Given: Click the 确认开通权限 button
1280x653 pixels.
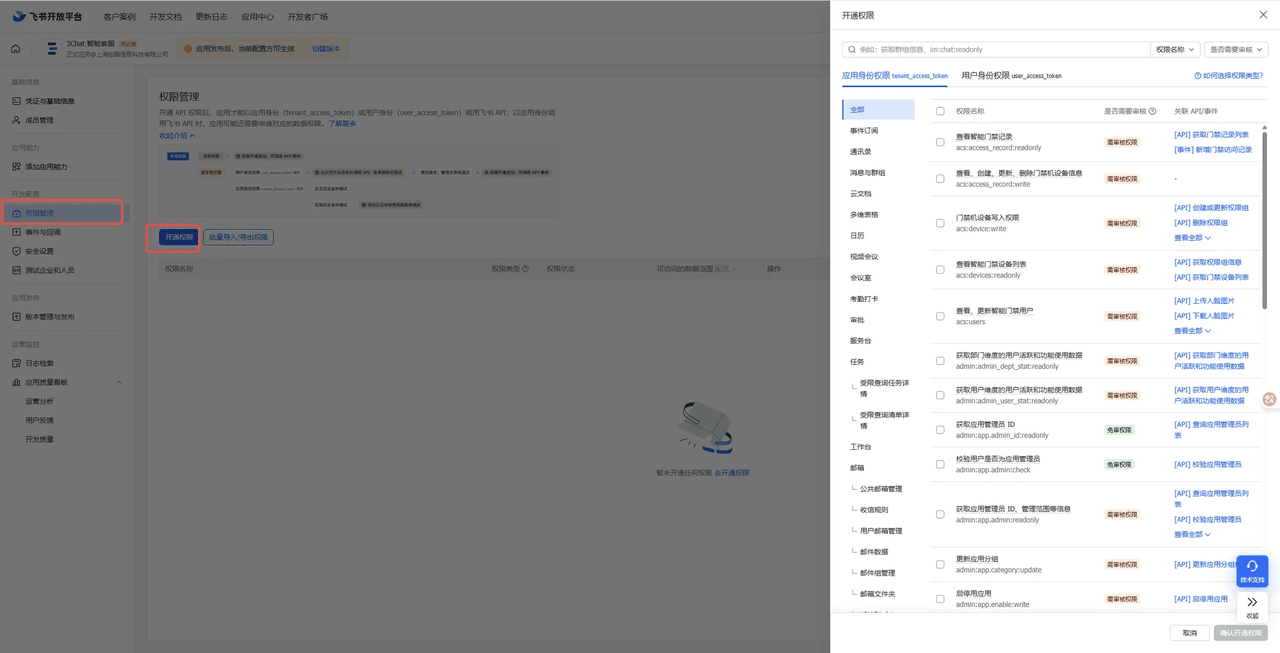Looking at the screenshot, I should [1241, 633].
